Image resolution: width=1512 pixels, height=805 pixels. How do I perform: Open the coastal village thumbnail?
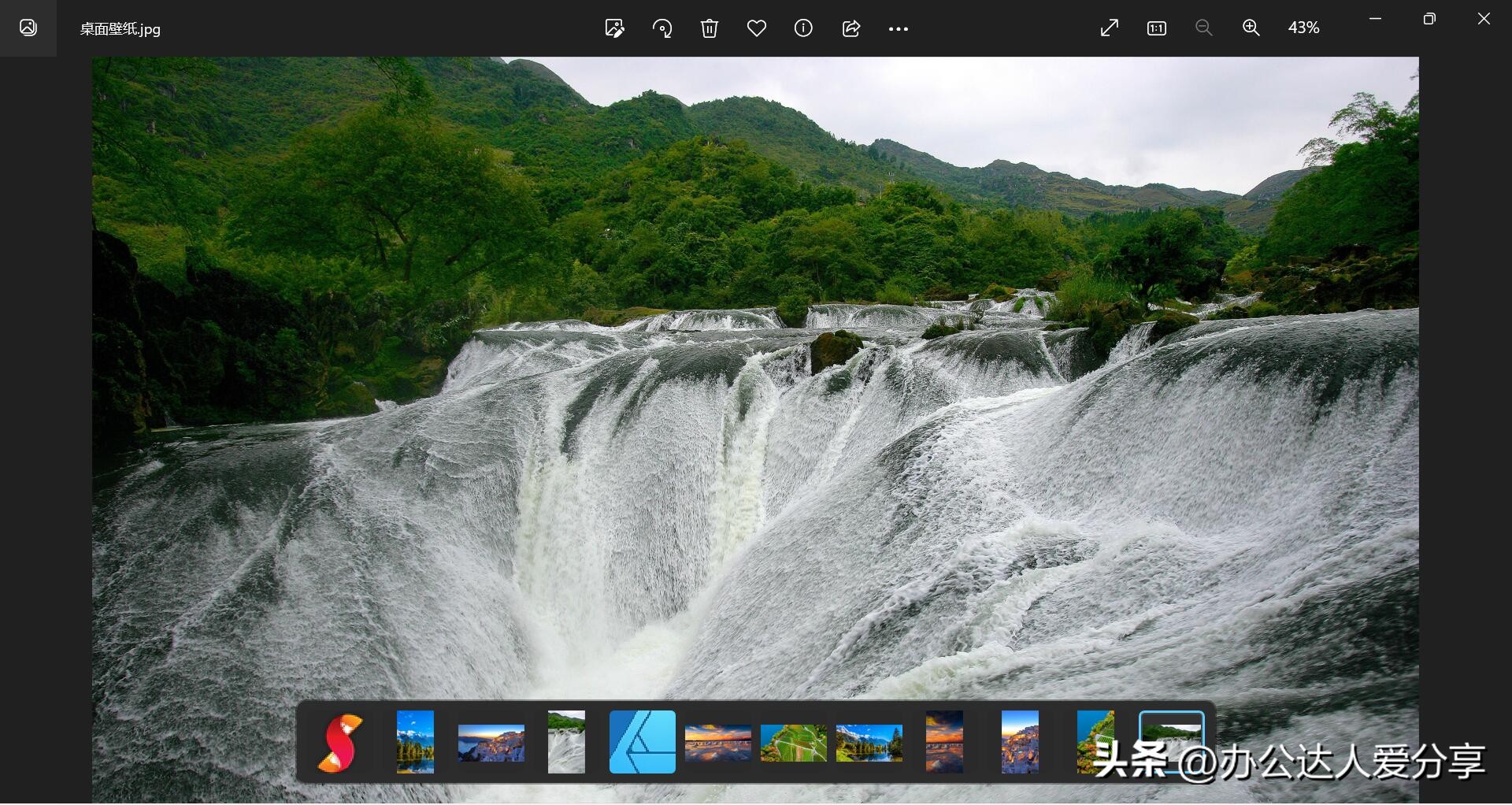(490, 741)
